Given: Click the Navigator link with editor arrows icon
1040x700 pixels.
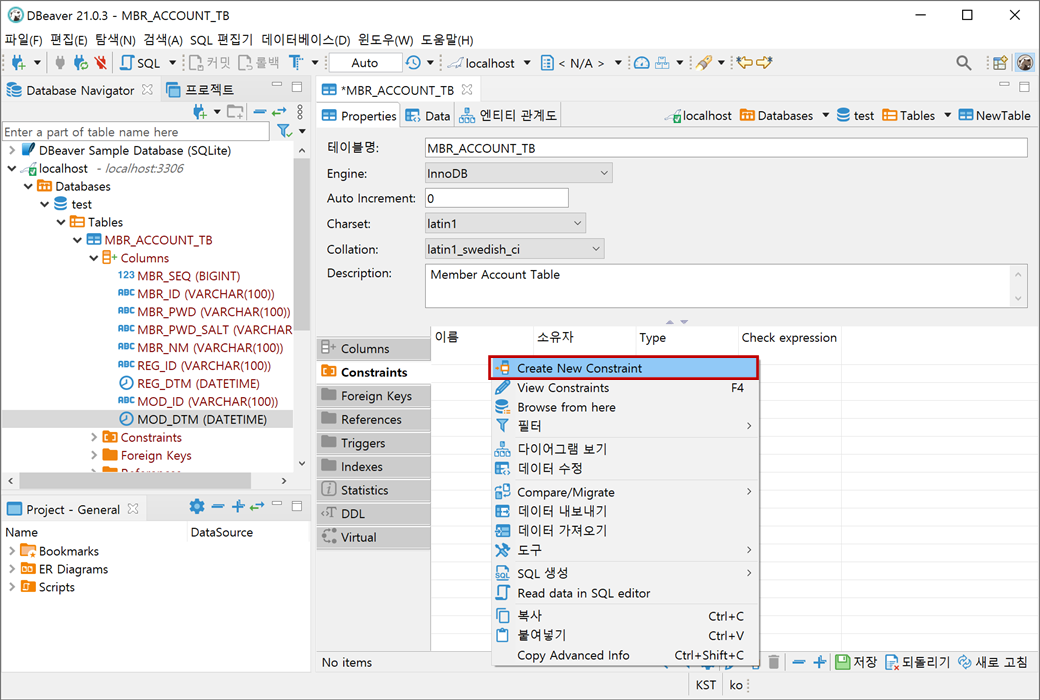Looking at the screenshot, I should point(279,112).
